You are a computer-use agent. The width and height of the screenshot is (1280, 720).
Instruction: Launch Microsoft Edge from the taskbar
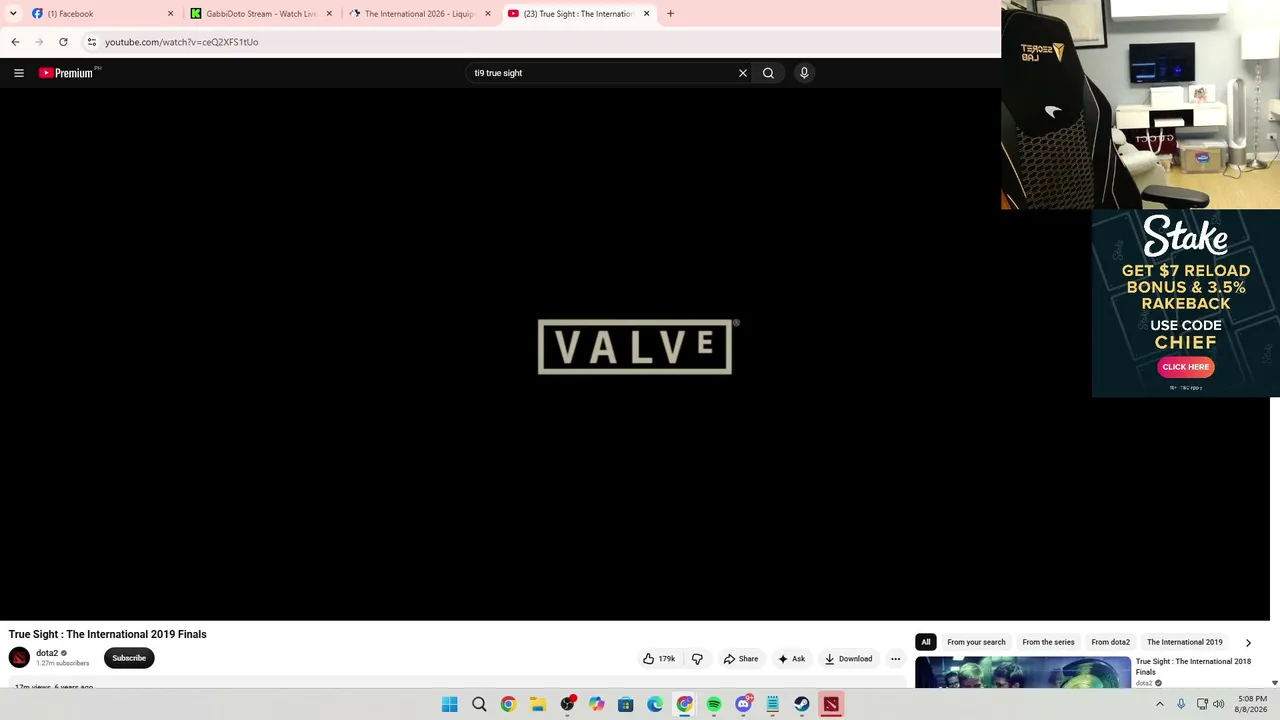655,704
